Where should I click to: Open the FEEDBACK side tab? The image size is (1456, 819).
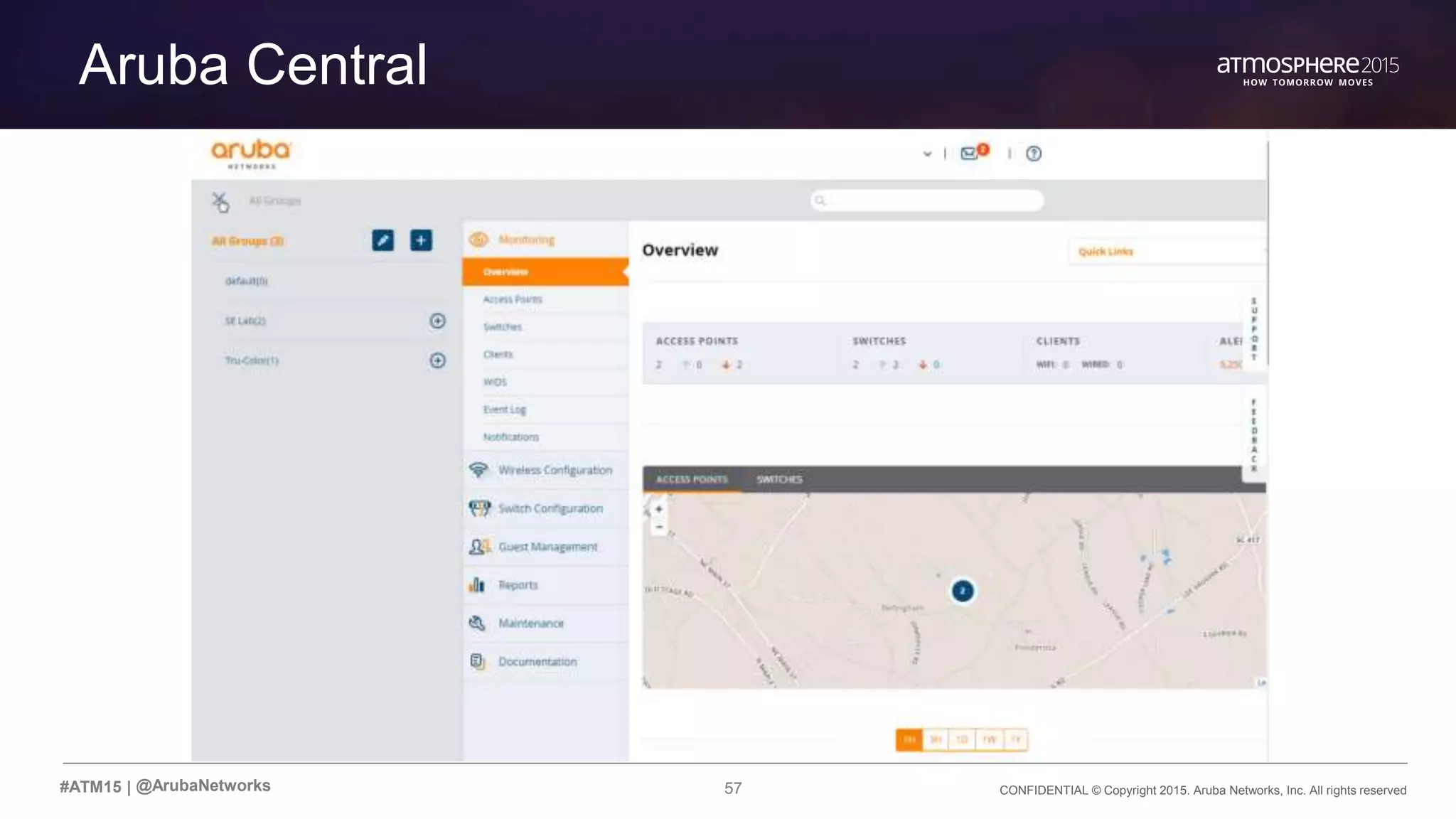[x=1254, y=435]
